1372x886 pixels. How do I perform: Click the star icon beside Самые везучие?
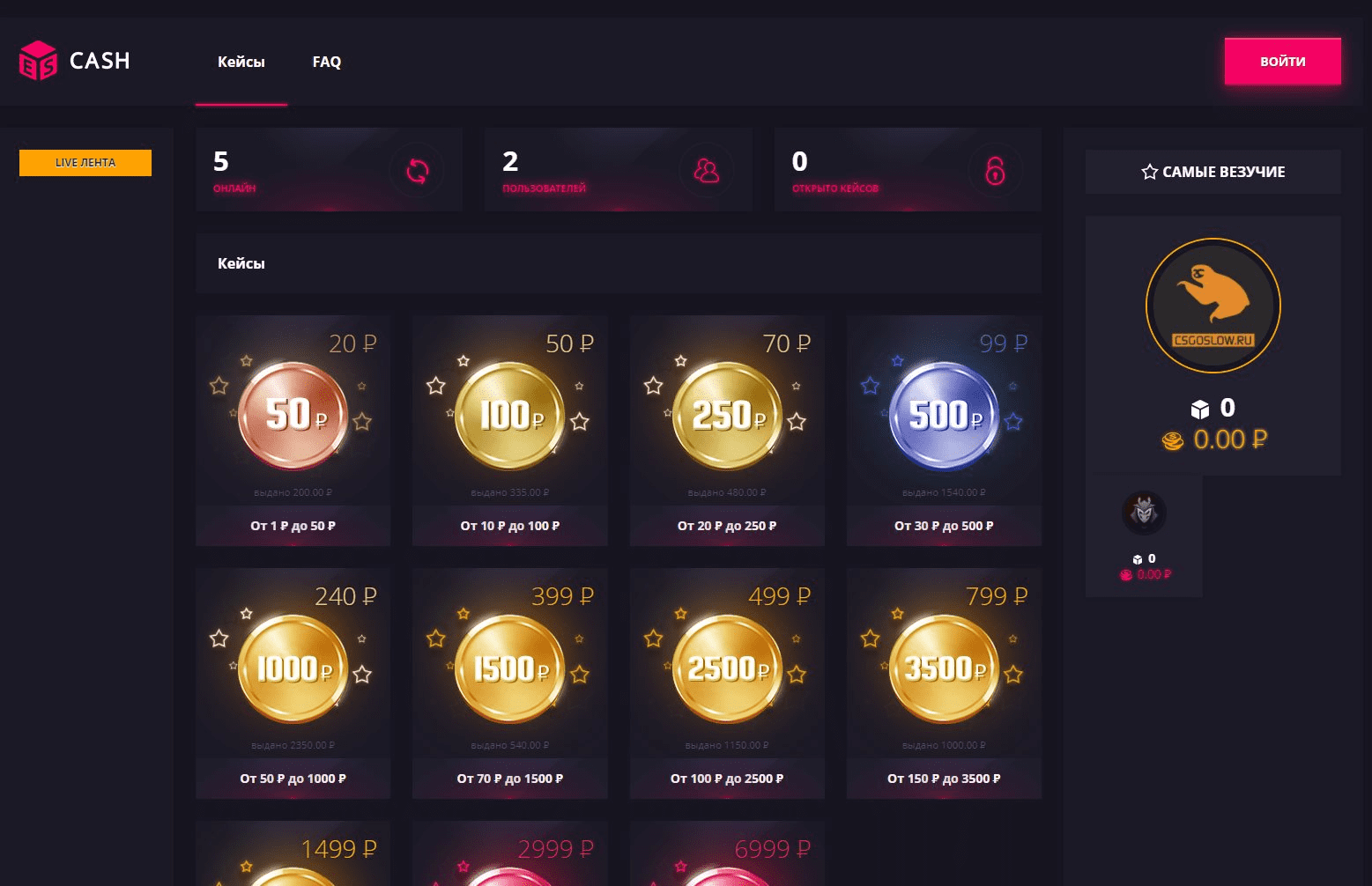[x=1149, y=172]
